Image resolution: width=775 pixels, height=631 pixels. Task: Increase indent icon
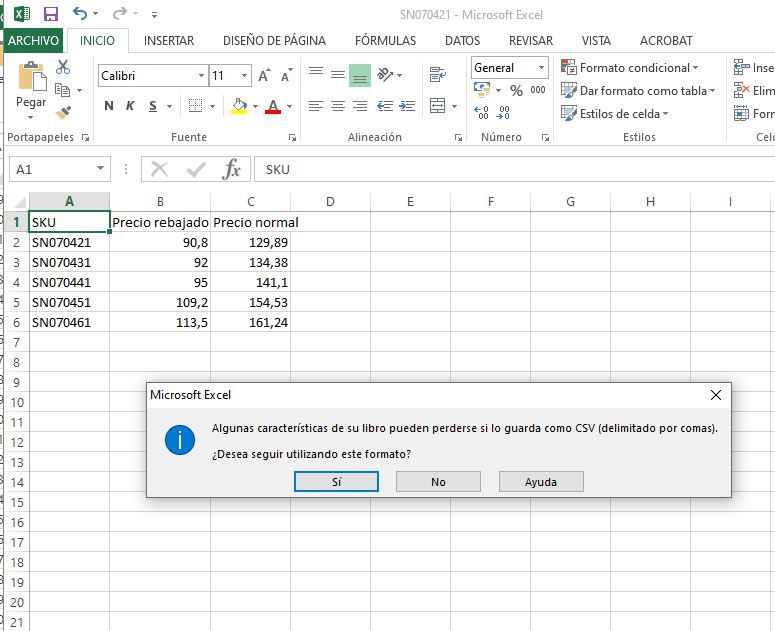tap(407, 105)
